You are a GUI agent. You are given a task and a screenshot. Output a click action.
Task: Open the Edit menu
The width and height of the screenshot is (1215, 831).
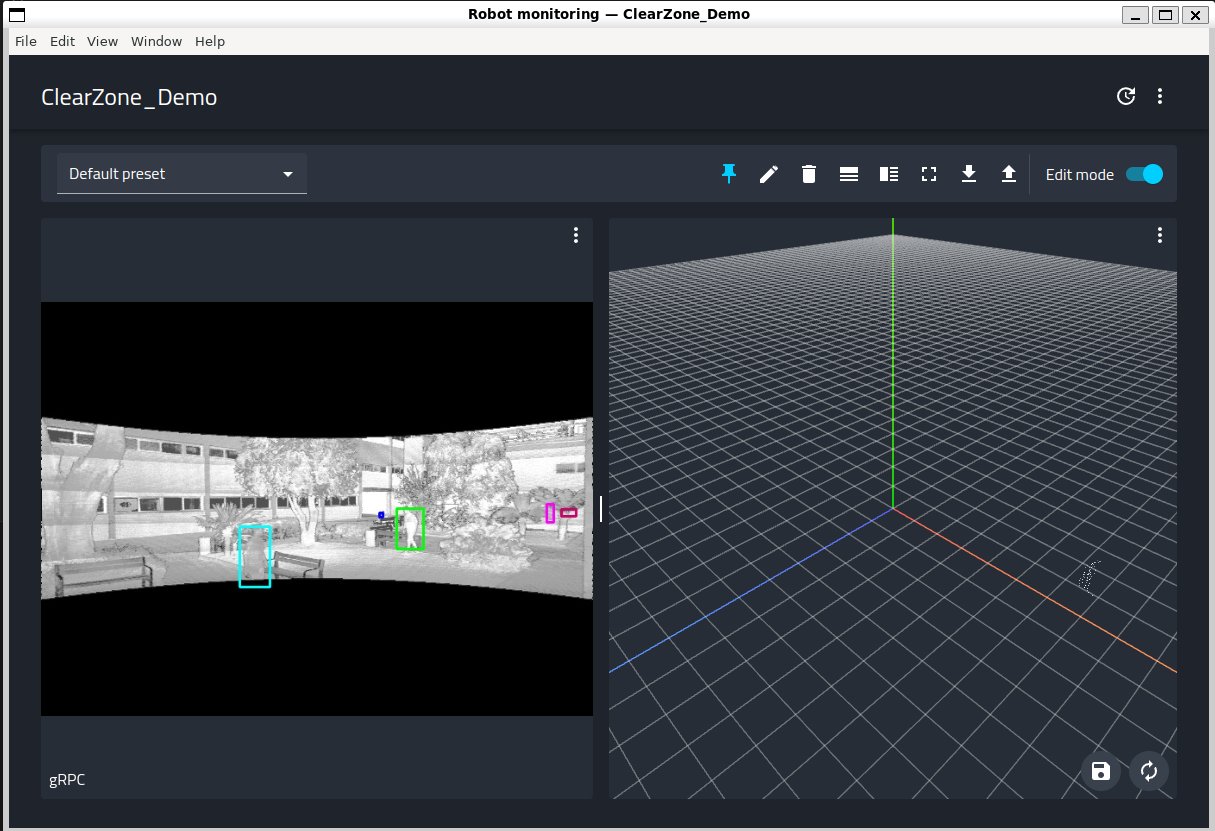click(x=62, y=41)
